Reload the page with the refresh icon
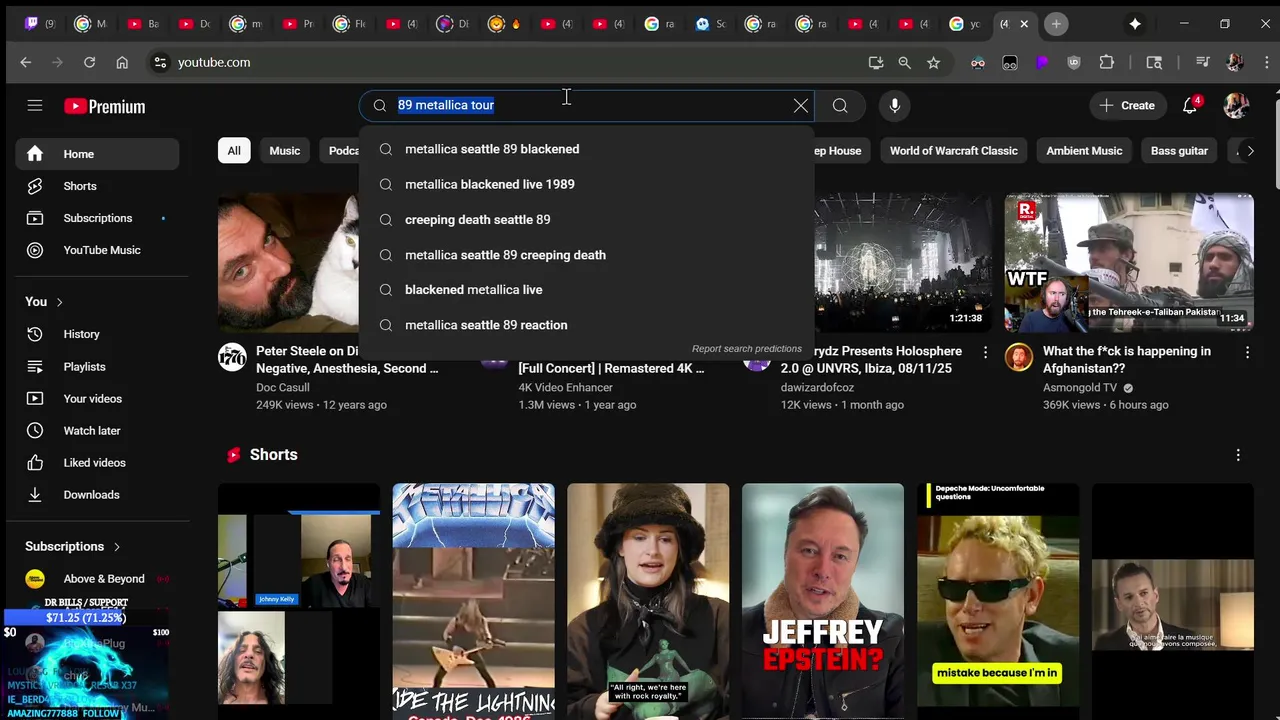The height and width of the screenshot is (720, 1280). [89, 62]
